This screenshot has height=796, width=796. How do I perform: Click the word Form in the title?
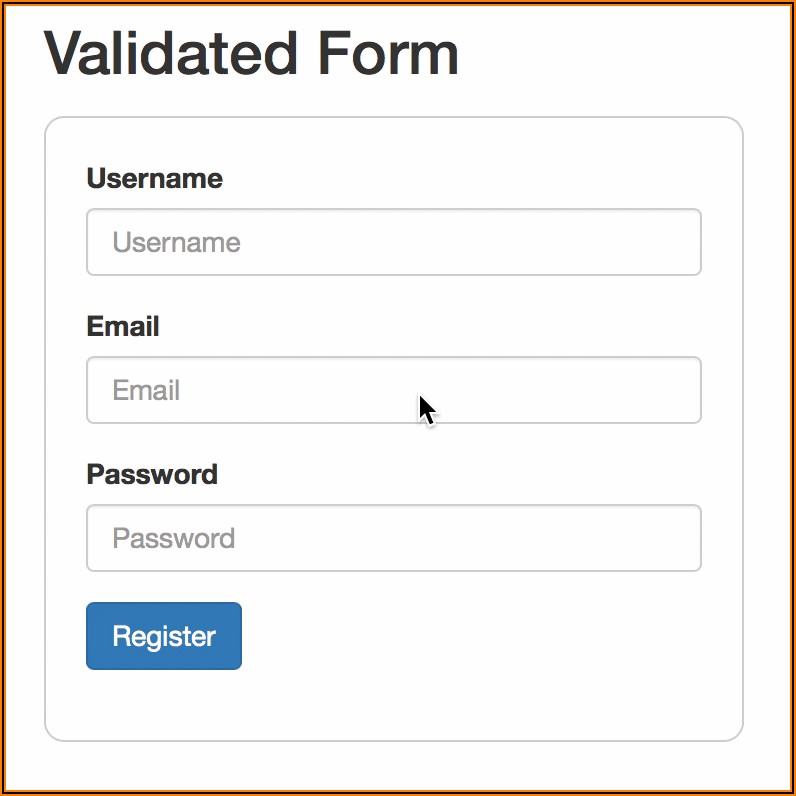point(388,53)
